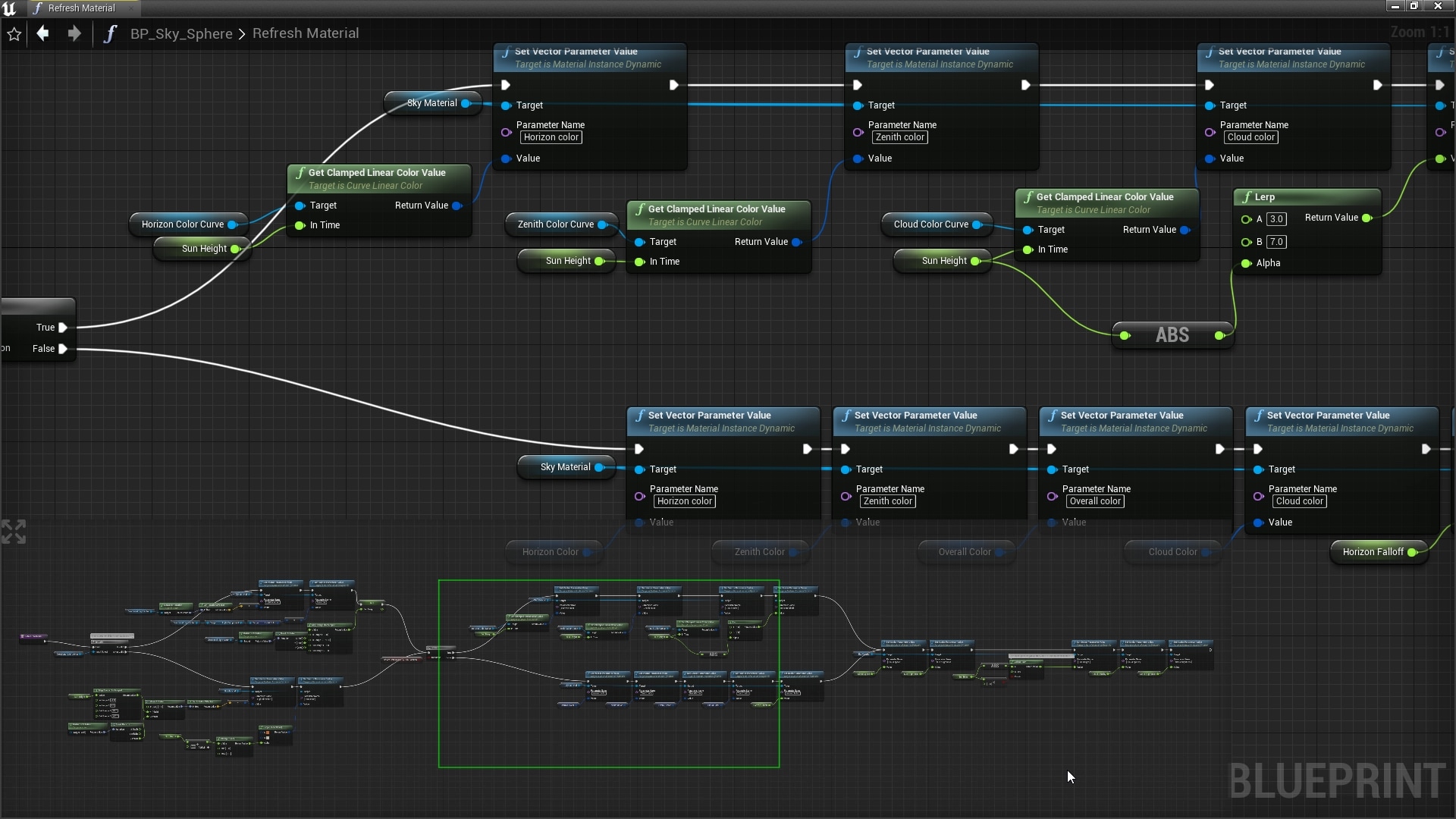The height and width of the screenshot is (819, 1456).
Task: Click Value pin of top Zenith color node
Action: point(858,158)
